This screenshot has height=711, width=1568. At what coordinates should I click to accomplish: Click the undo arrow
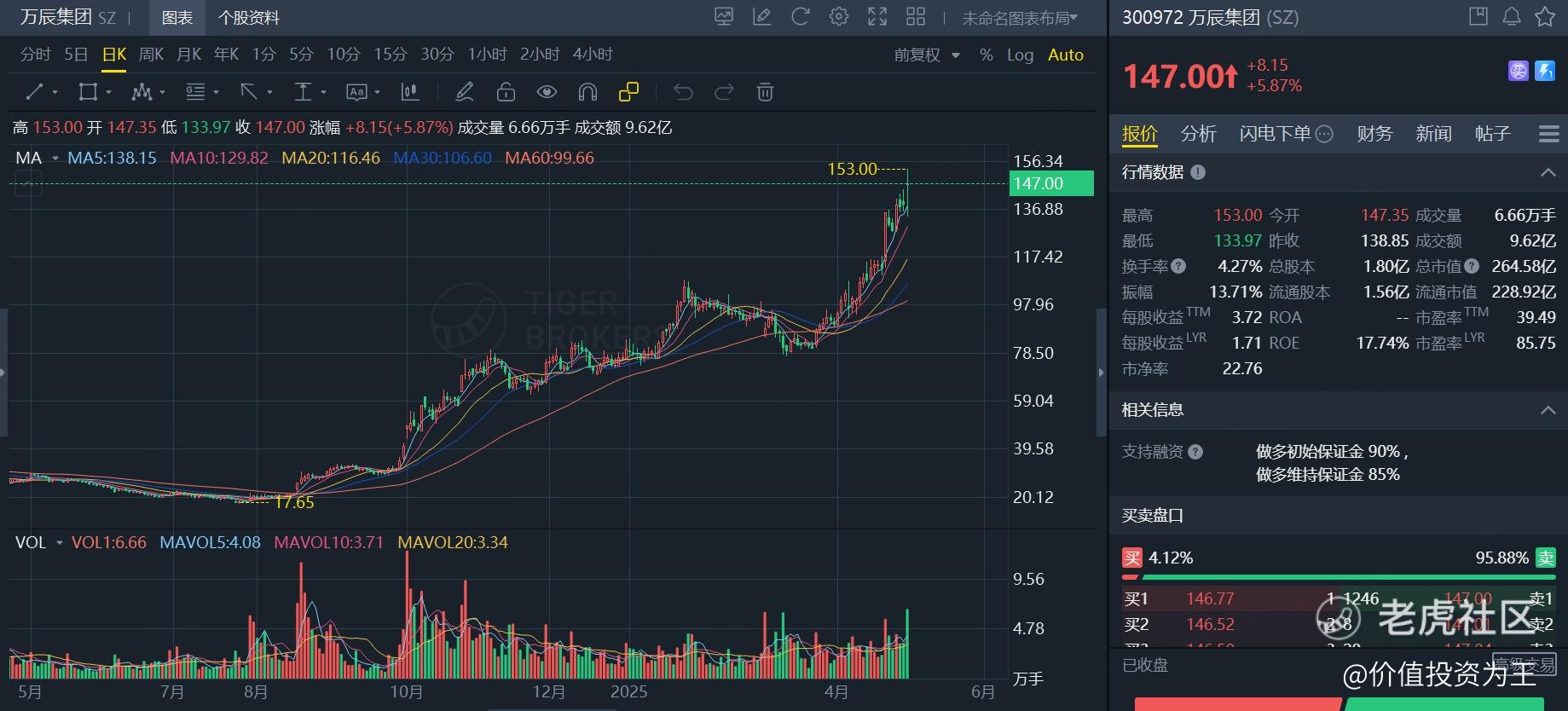click(x=683, y=92)
